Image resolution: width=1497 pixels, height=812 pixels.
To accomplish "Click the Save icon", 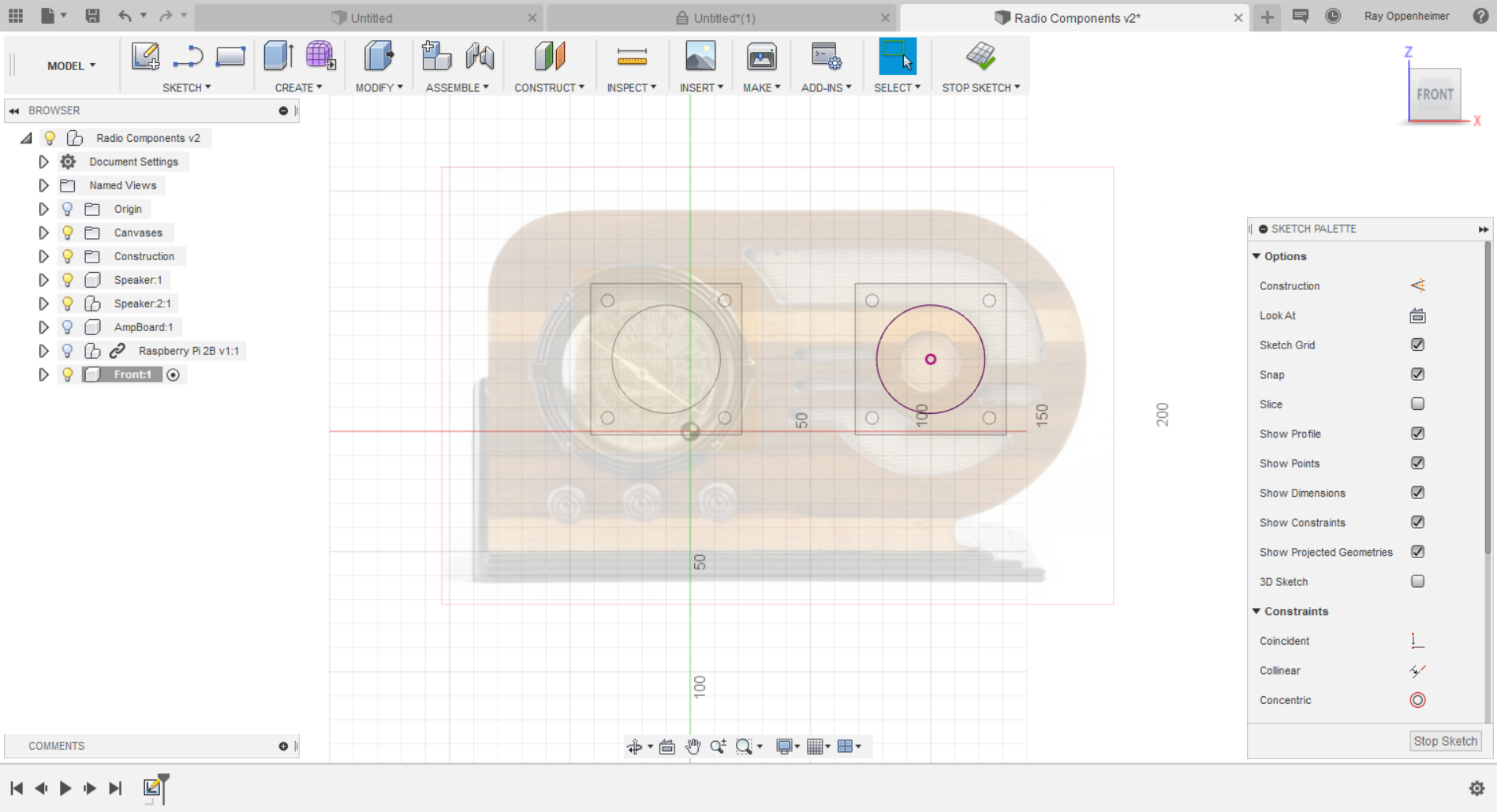I will (92, 15).
